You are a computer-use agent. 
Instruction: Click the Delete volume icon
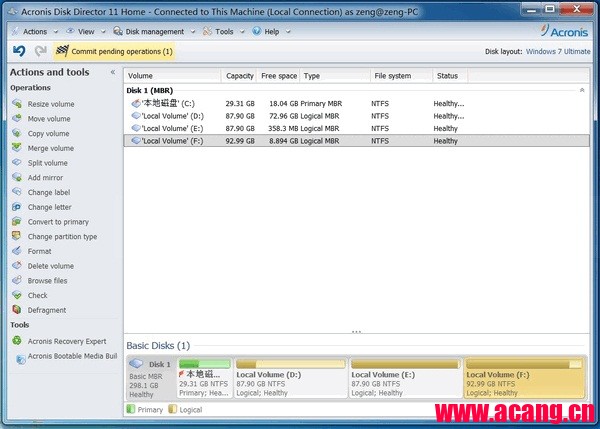17,266
